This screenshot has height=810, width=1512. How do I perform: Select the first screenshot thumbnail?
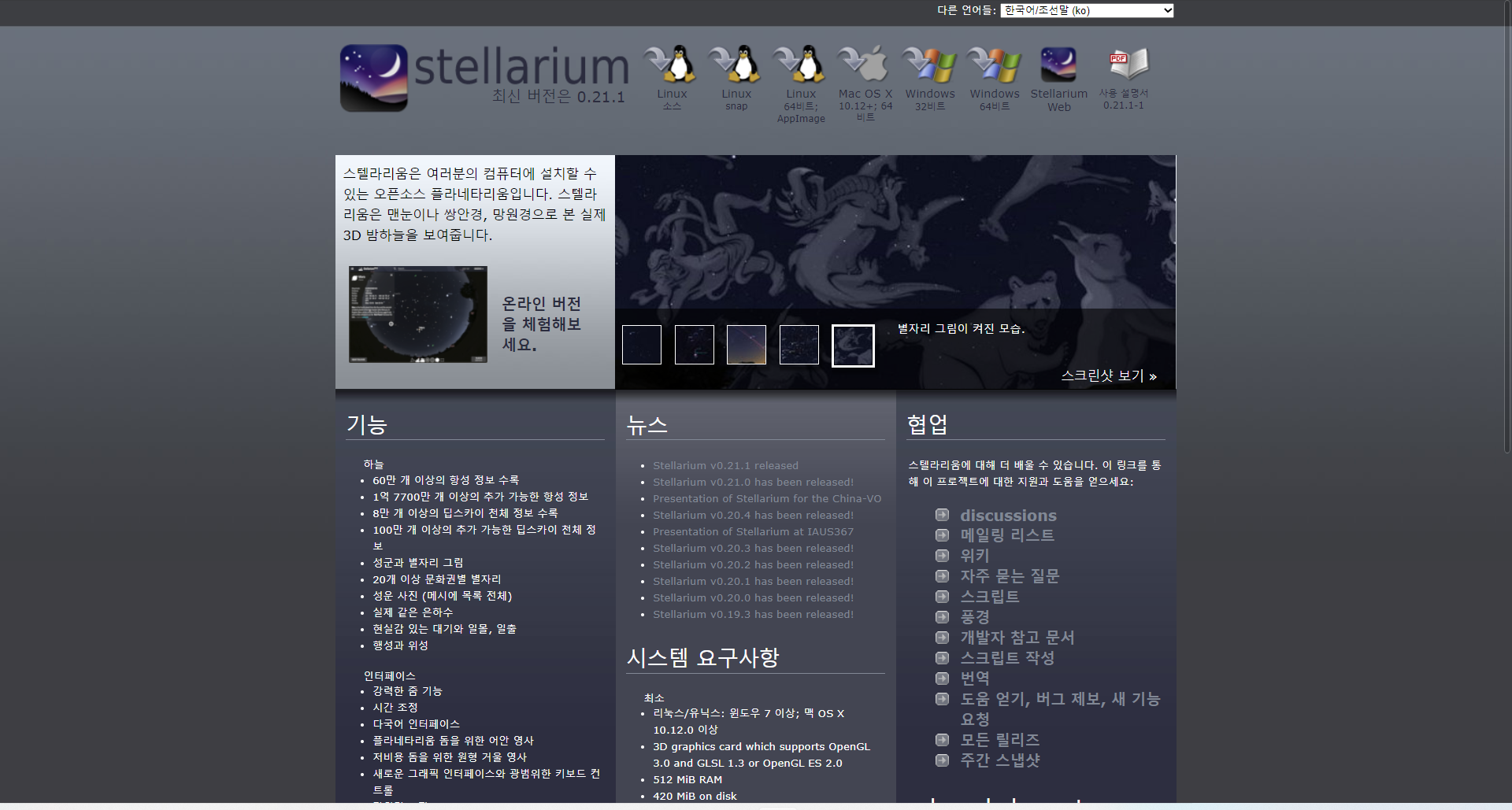642,345
